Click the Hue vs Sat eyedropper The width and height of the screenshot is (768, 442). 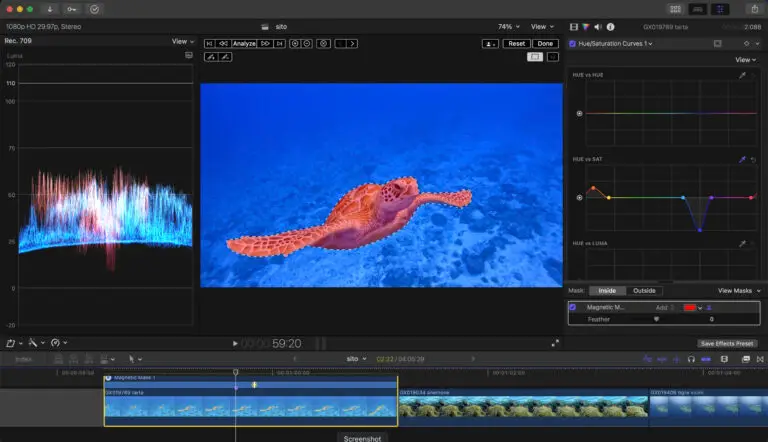tap(743, 159)
